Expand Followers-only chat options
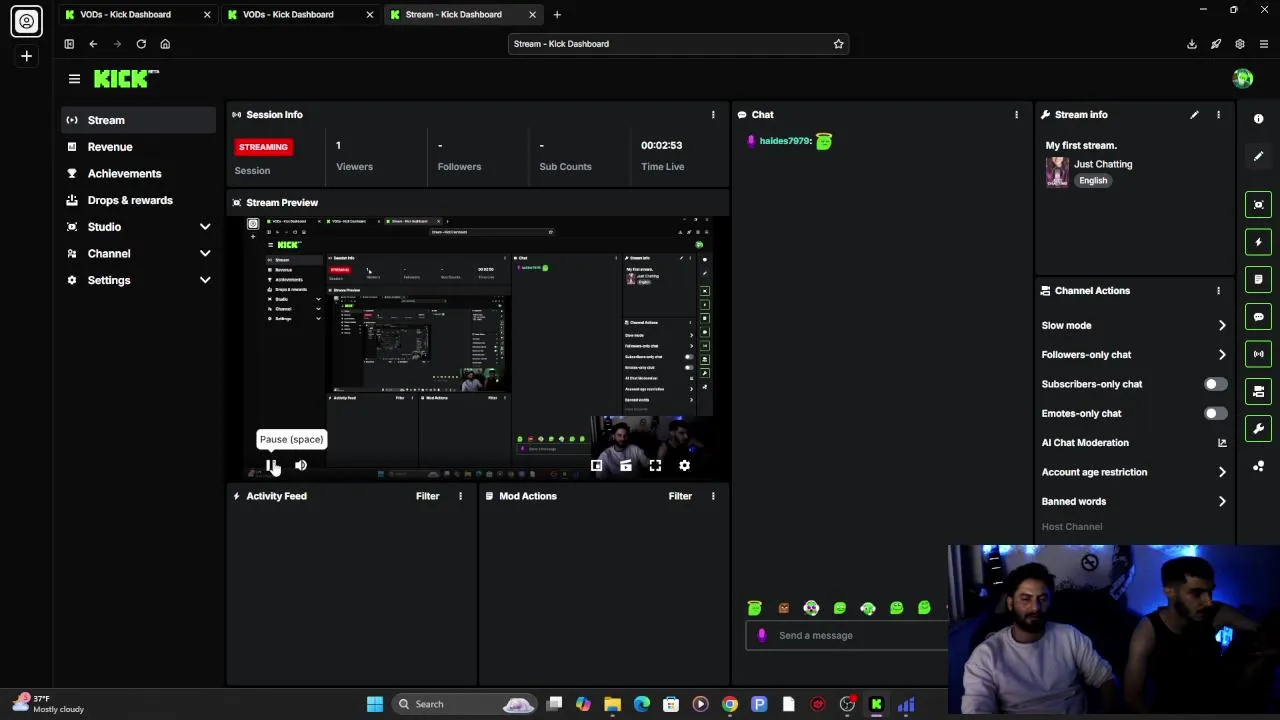1280x720 pixels. (x=1222, y=355)
